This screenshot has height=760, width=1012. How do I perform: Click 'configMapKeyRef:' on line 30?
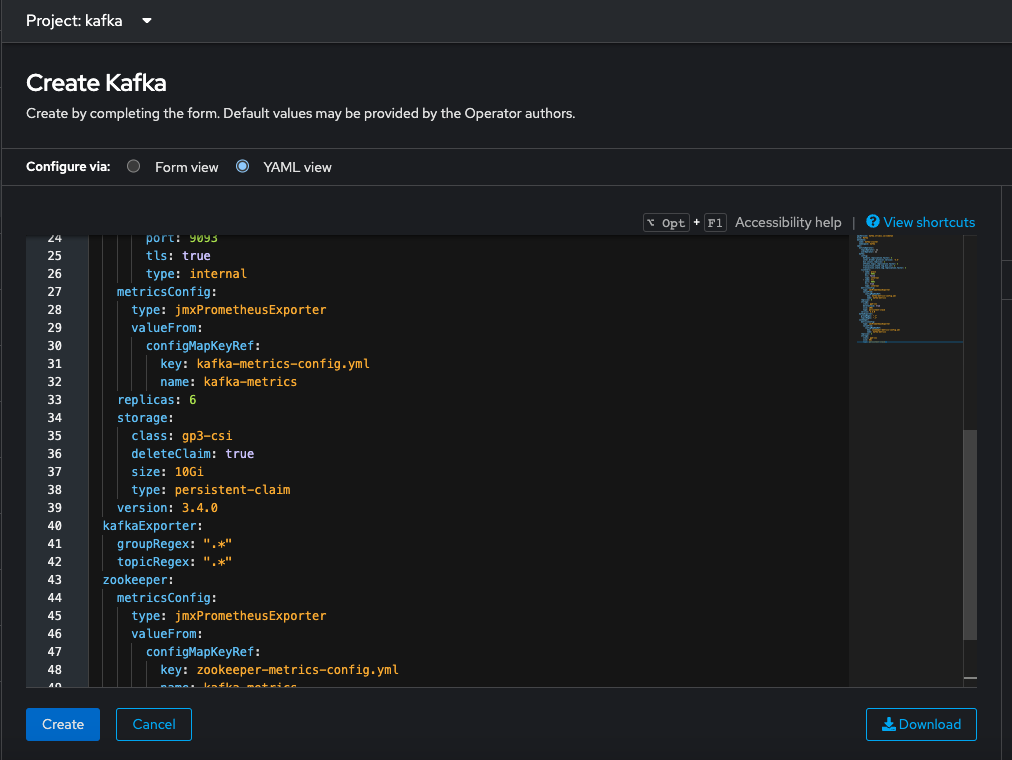click(x=203, y=346)
